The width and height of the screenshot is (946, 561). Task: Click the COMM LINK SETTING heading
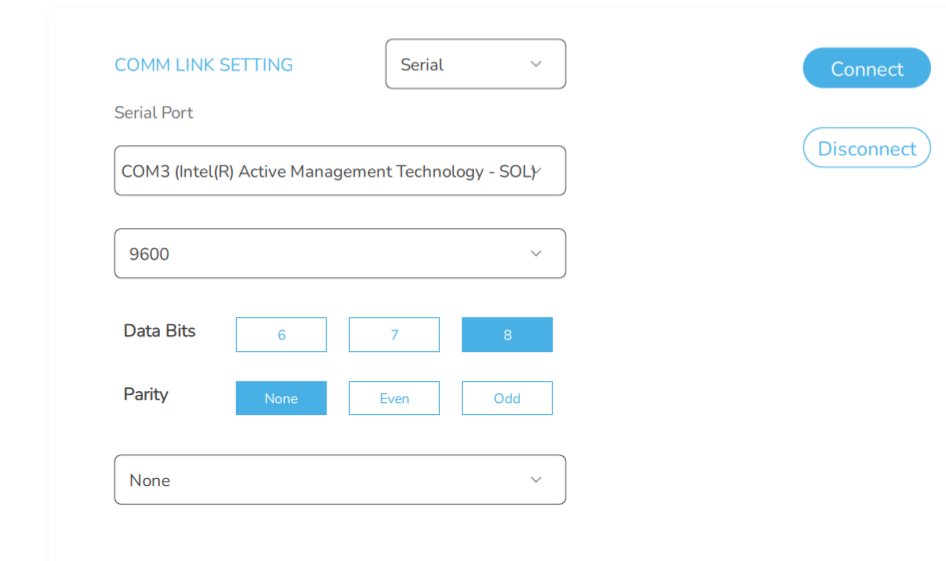(x=204, y=65)
